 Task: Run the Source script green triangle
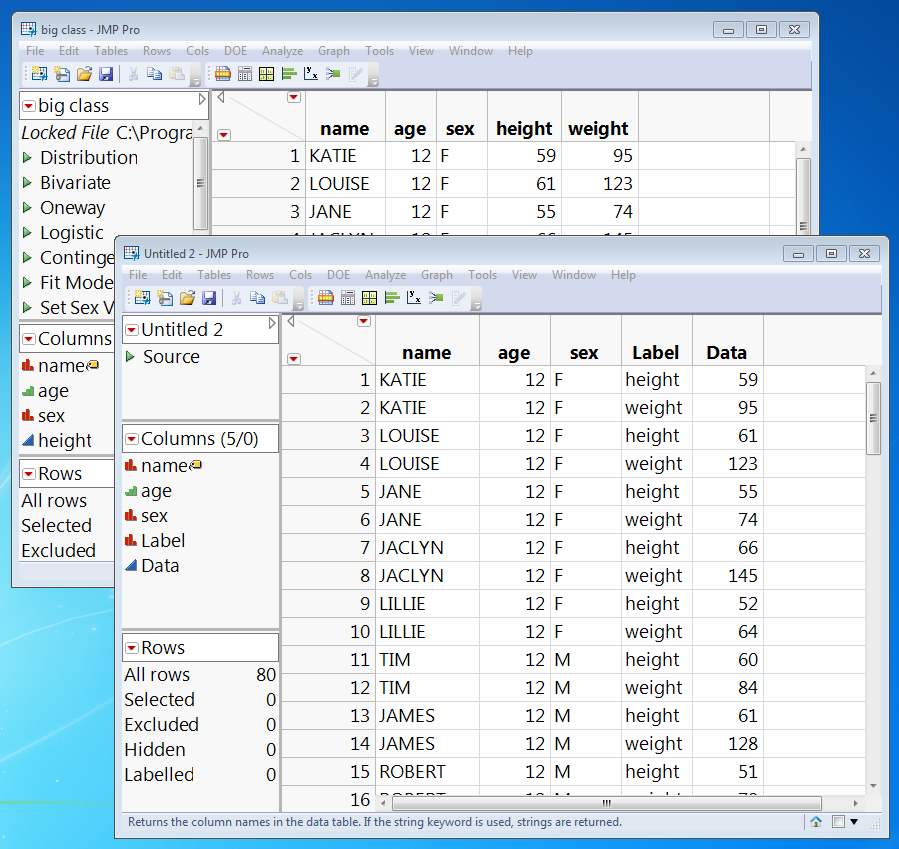click(x=131, y=357)
